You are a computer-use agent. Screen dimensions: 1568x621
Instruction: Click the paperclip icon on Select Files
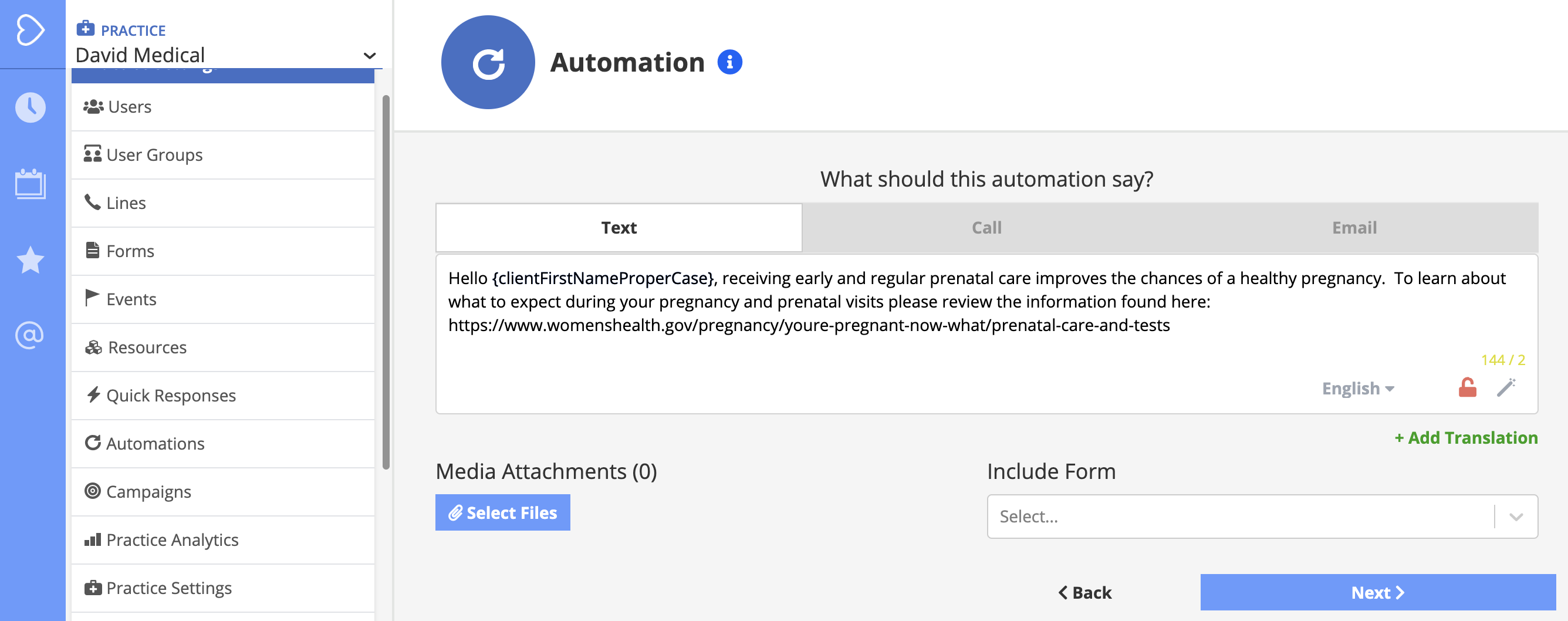pyautogui.click(x=455, y=512)
